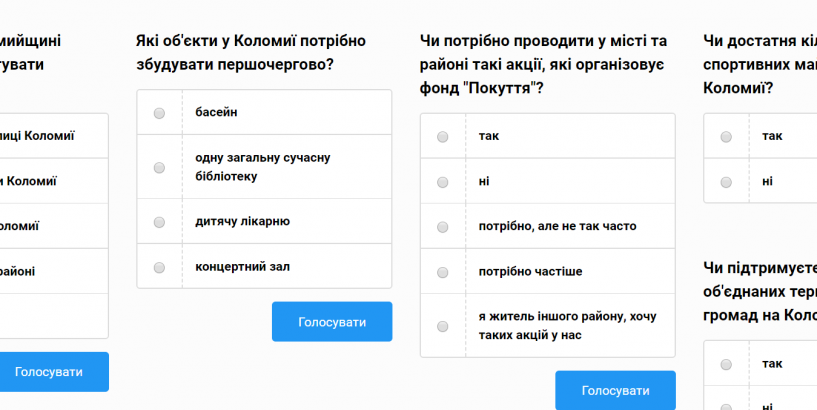Click the 'дитячу лікарню' answer label text
This screenshot has width=817, height=410.
pos(242,221)
